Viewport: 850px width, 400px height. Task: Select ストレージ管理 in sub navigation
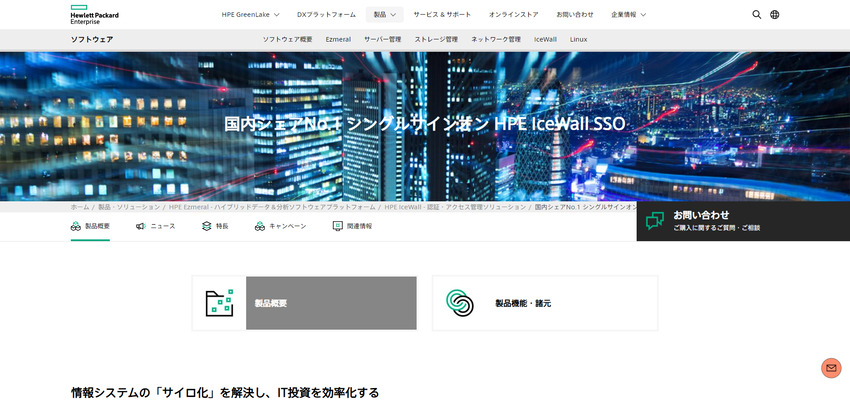pyautogui.click(x=436, y=40)
